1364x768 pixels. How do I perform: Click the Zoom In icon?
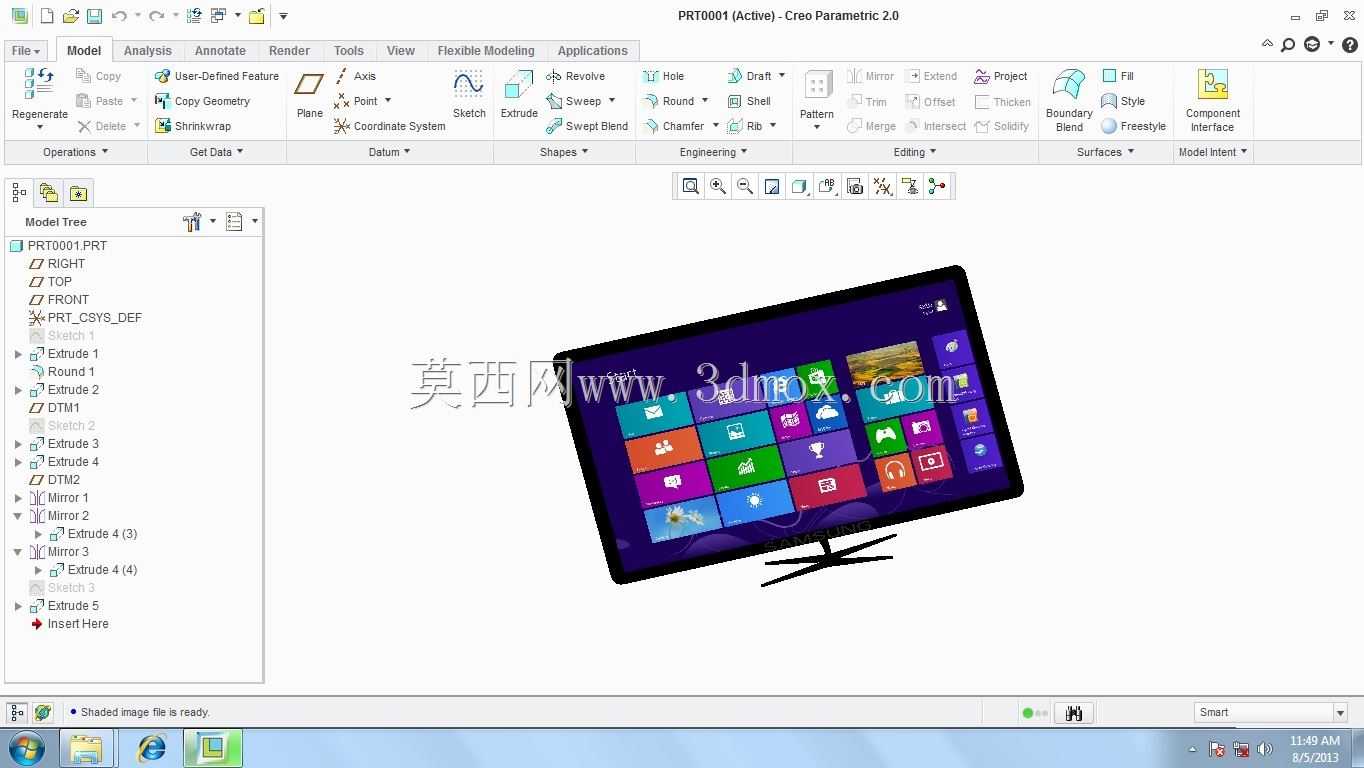(x=718, y=186)
